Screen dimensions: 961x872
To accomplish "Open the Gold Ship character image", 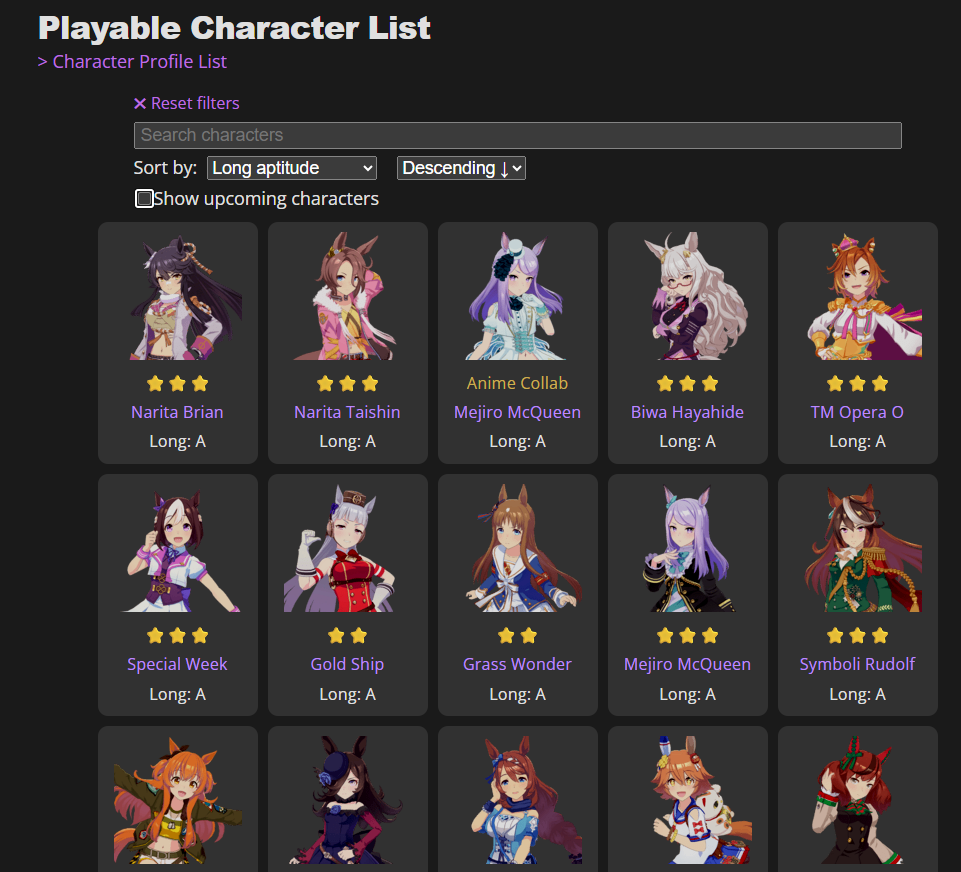I will [x=348, y=548].
